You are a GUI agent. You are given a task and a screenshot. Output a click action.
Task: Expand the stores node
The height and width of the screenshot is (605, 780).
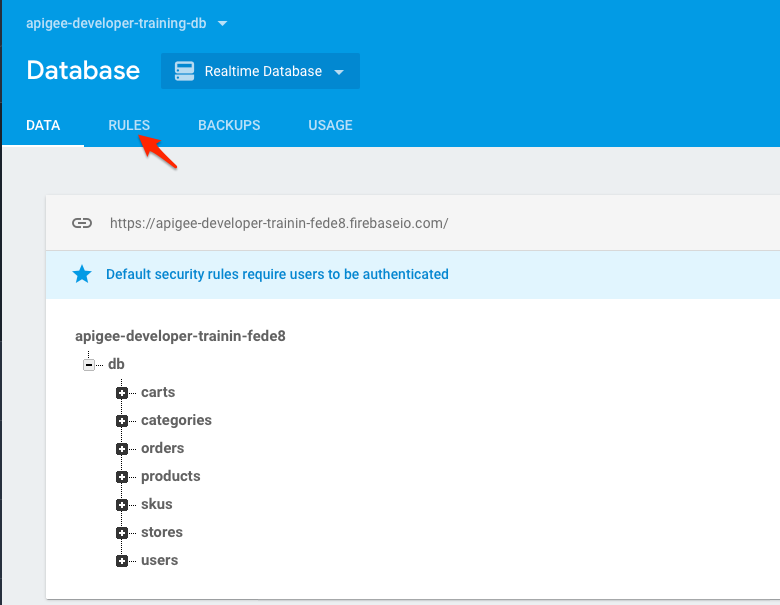[x=122, y=533]
